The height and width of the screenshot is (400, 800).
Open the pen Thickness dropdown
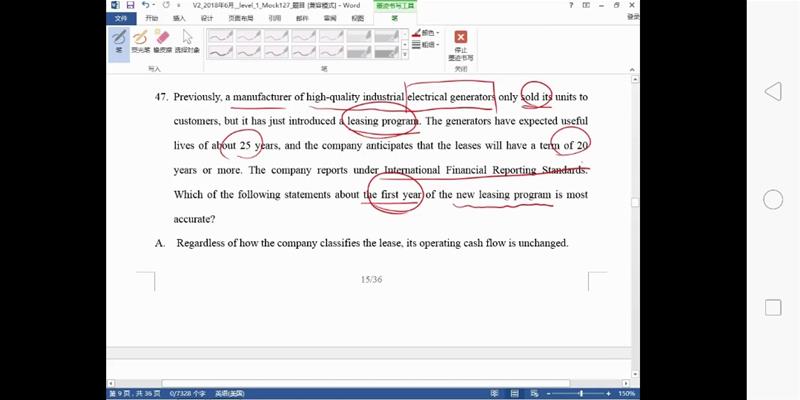pyautogui.click(x=426, y=44)
